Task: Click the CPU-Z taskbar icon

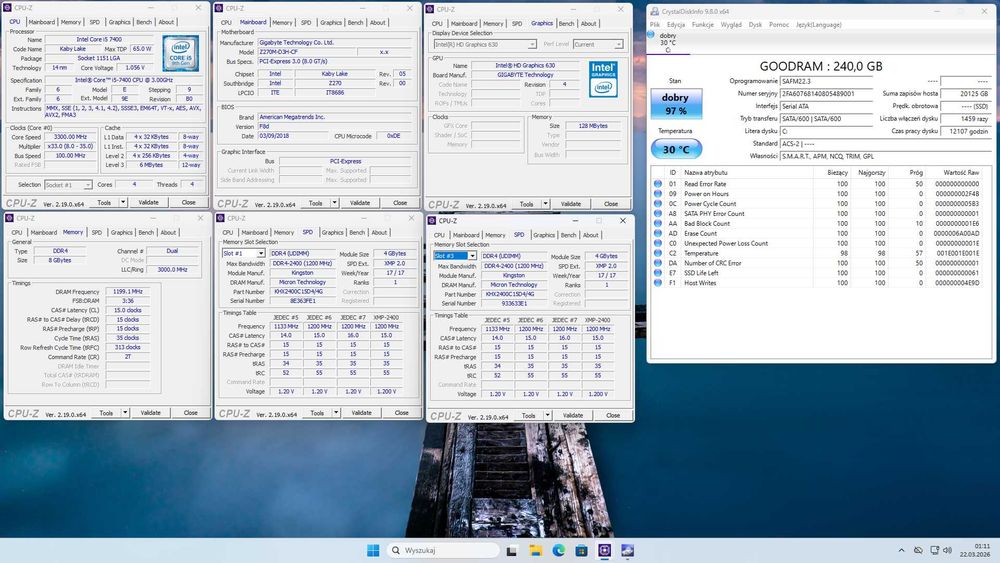Action: point(605,550)
